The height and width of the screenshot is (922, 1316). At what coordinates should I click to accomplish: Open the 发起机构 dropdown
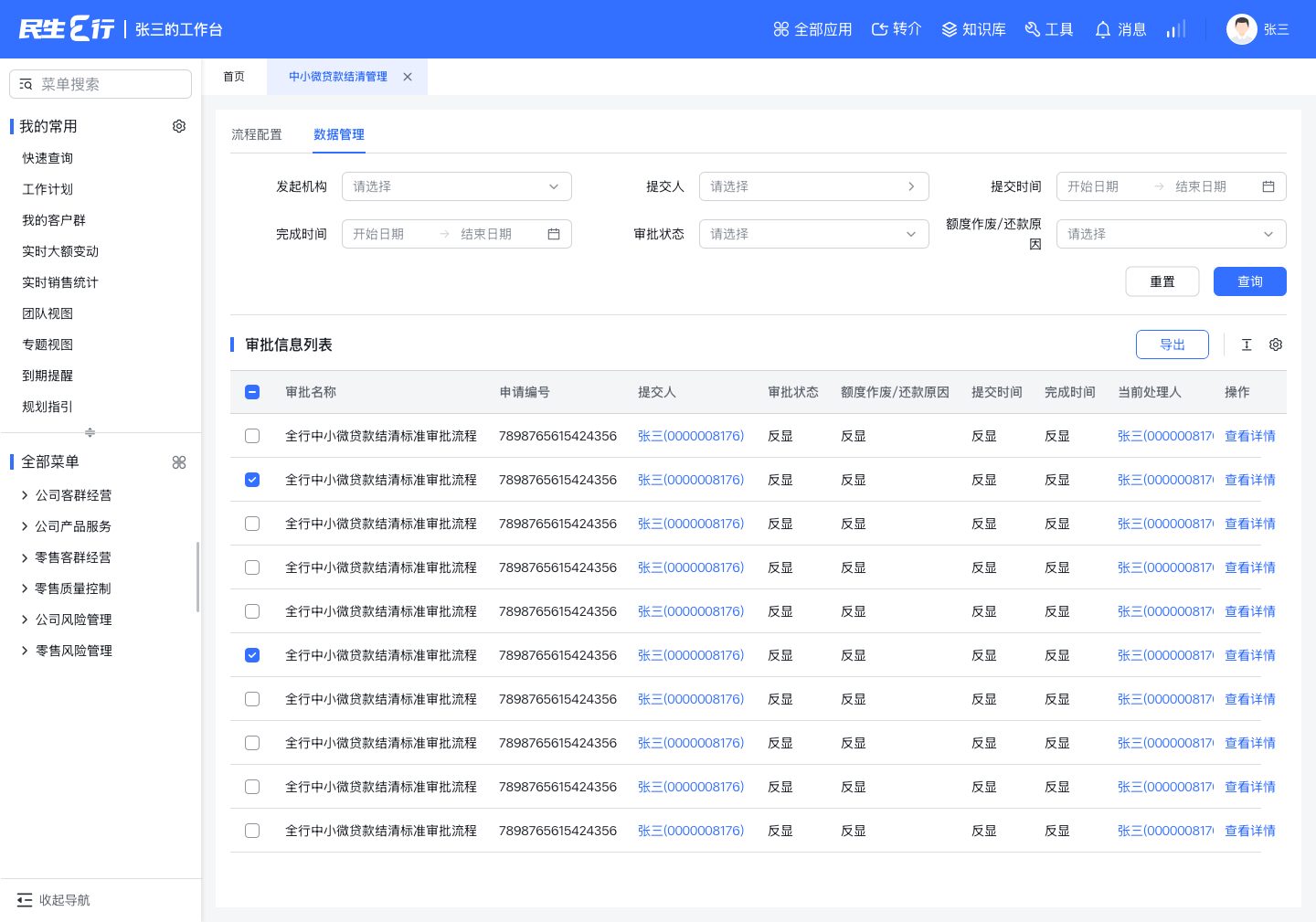tap(457, 186)
